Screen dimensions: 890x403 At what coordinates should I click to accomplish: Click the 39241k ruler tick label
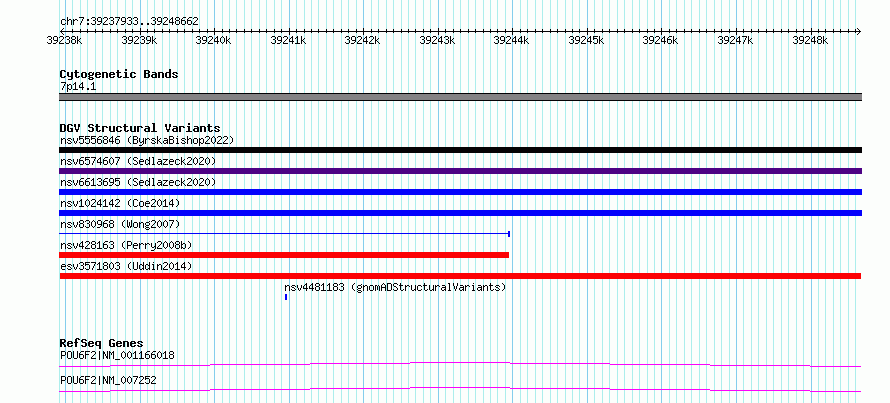pos(288,40)
